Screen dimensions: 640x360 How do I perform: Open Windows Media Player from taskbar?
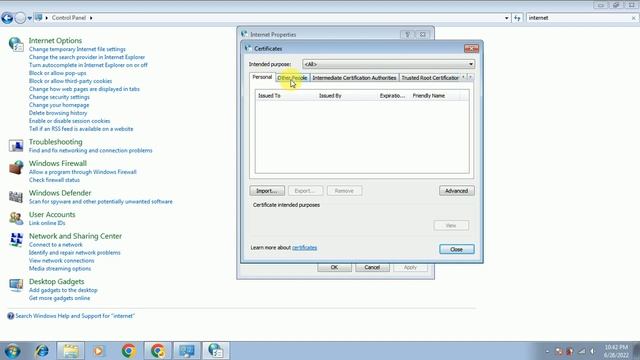[x=98, y=351]
